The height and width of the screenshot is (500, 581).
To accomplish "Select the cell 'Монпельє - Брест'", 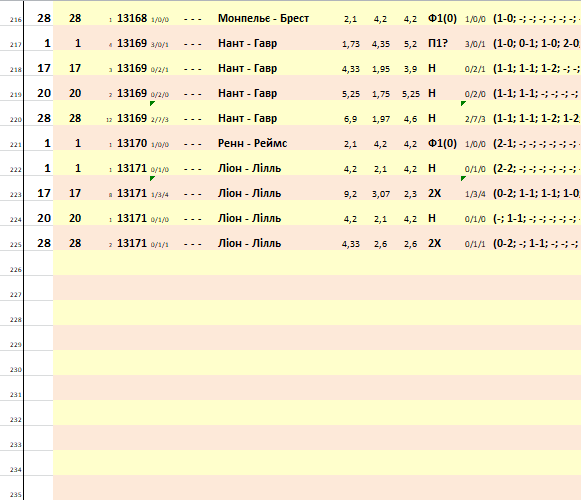I will click(x=263, y=18).
